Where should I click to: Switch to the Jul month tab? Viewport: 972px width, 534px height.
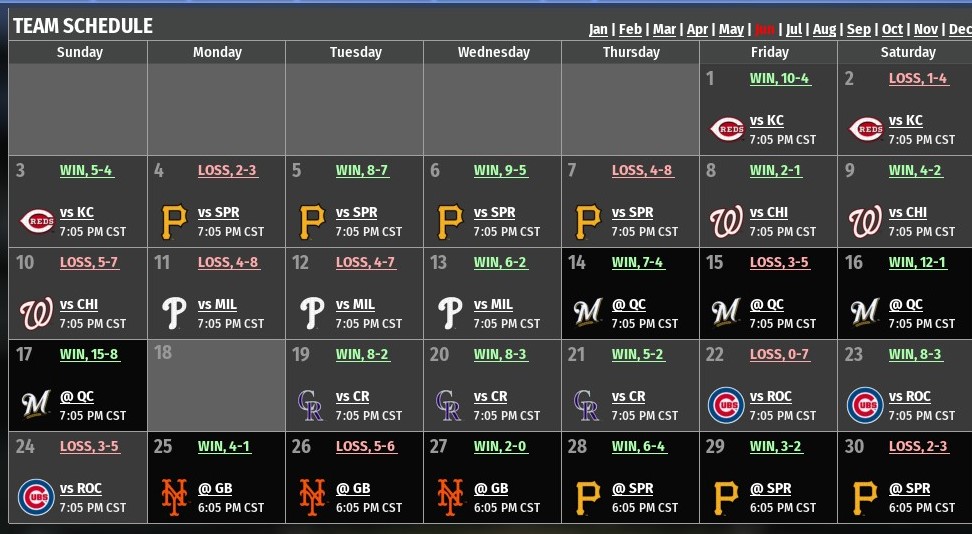(794, 30)
